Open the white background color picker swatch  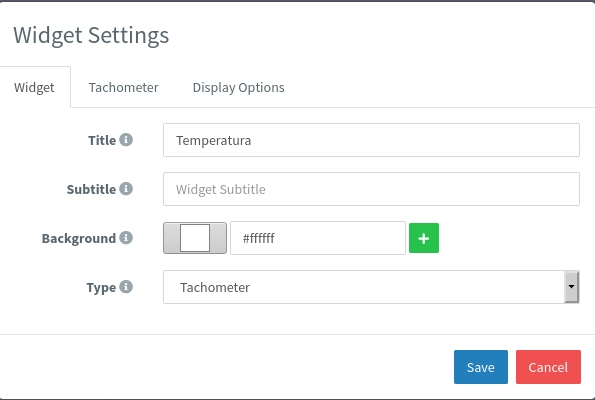pos(195,238)
